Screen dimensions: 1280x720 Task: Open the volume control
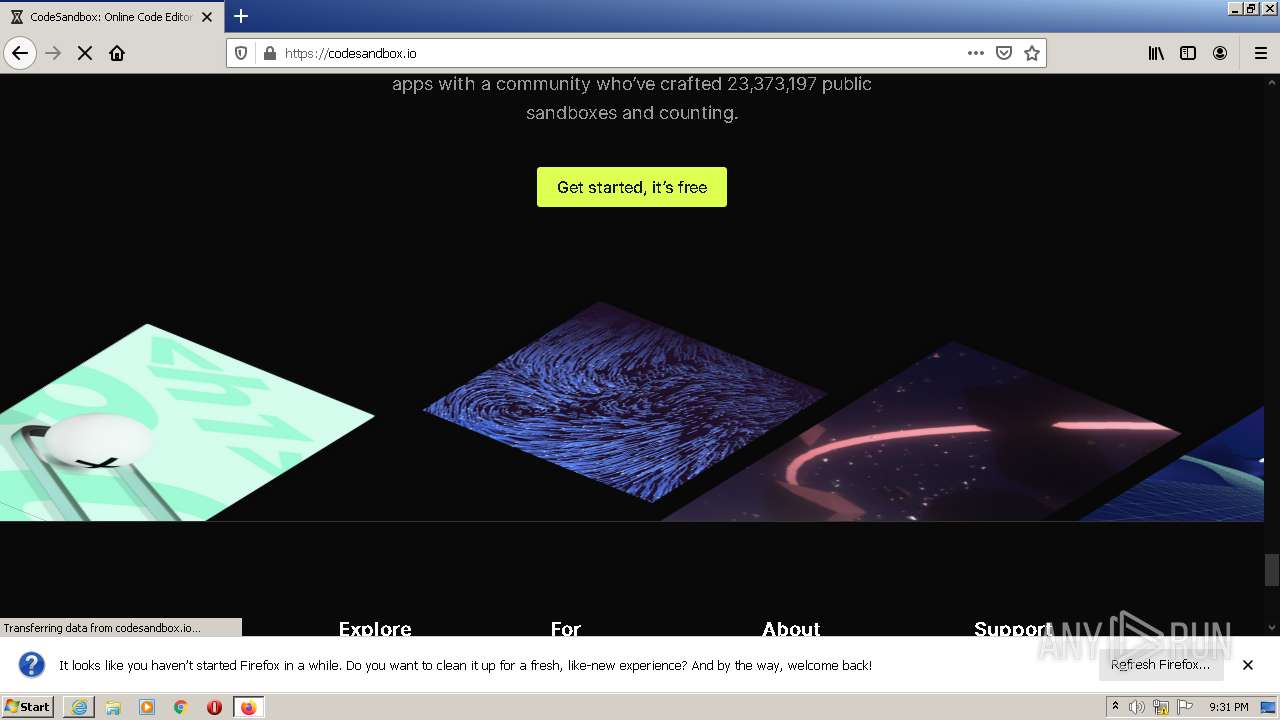(x=1137, y=707)
